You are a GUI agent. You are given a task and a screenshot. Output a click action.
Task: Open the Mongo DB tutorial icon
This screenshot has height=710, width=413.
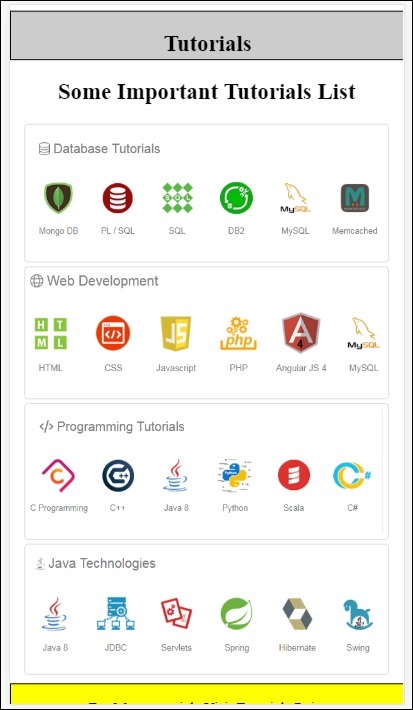pos(58,198)
